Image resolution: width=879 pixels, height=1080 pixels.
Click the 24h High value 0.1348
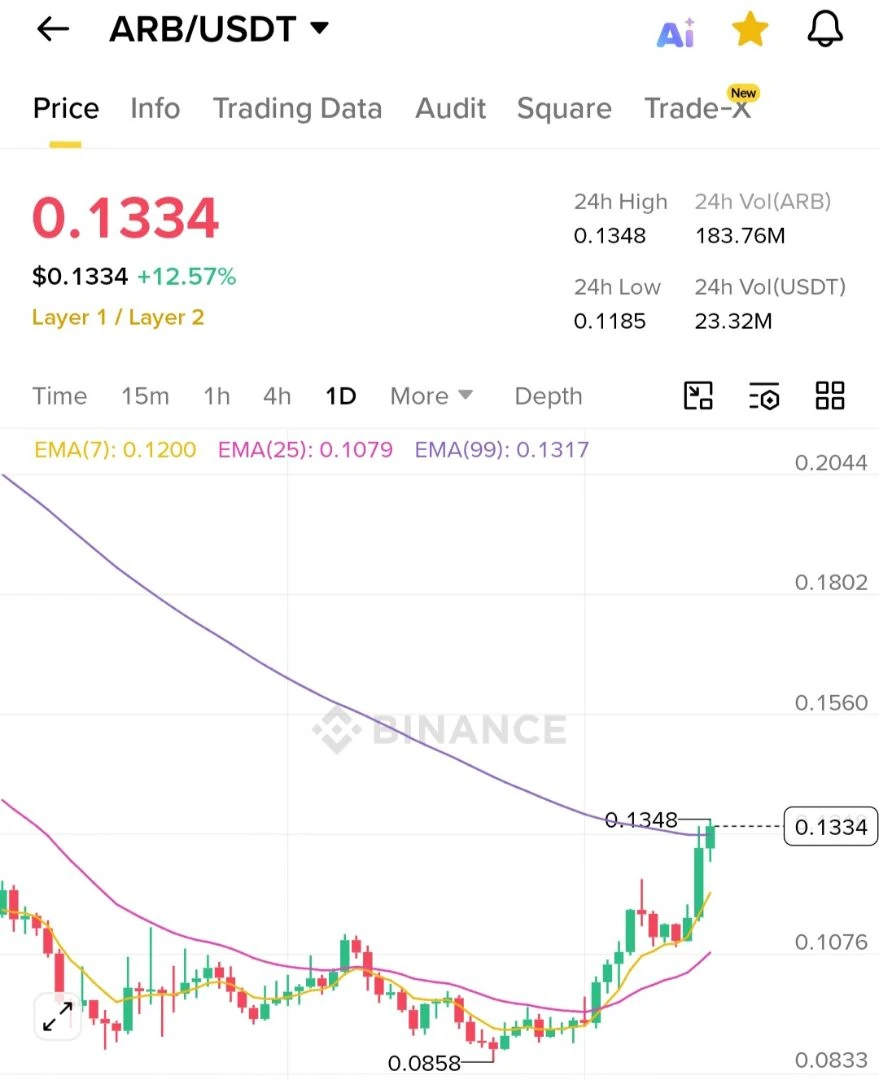coord(610,236)
